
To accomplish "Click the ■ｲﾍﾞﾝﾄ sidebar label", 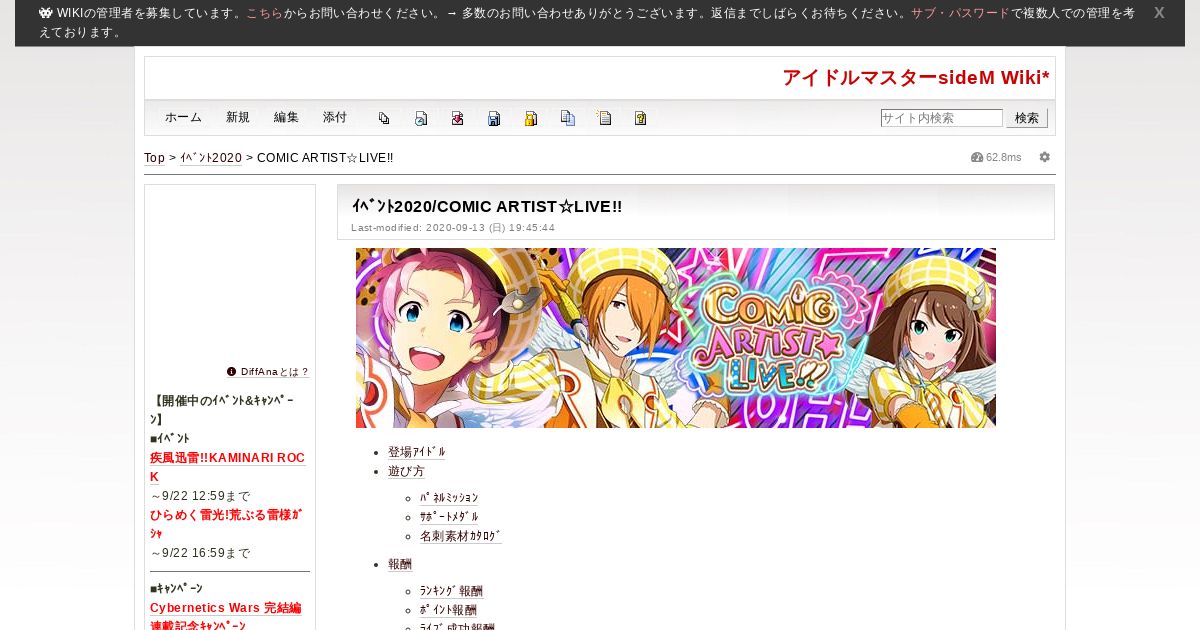I will click(170, 438).
